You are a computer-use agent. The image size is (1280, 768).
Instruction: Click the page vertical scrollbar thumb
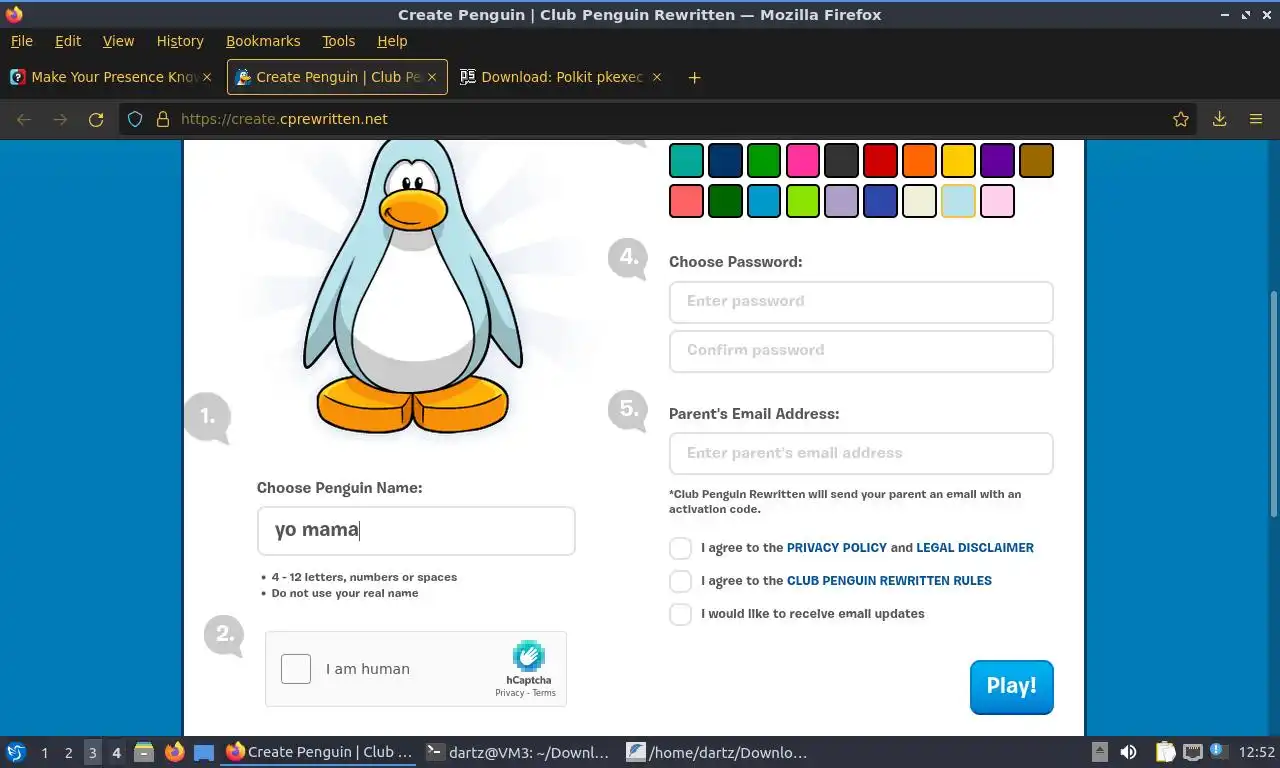1273,404
